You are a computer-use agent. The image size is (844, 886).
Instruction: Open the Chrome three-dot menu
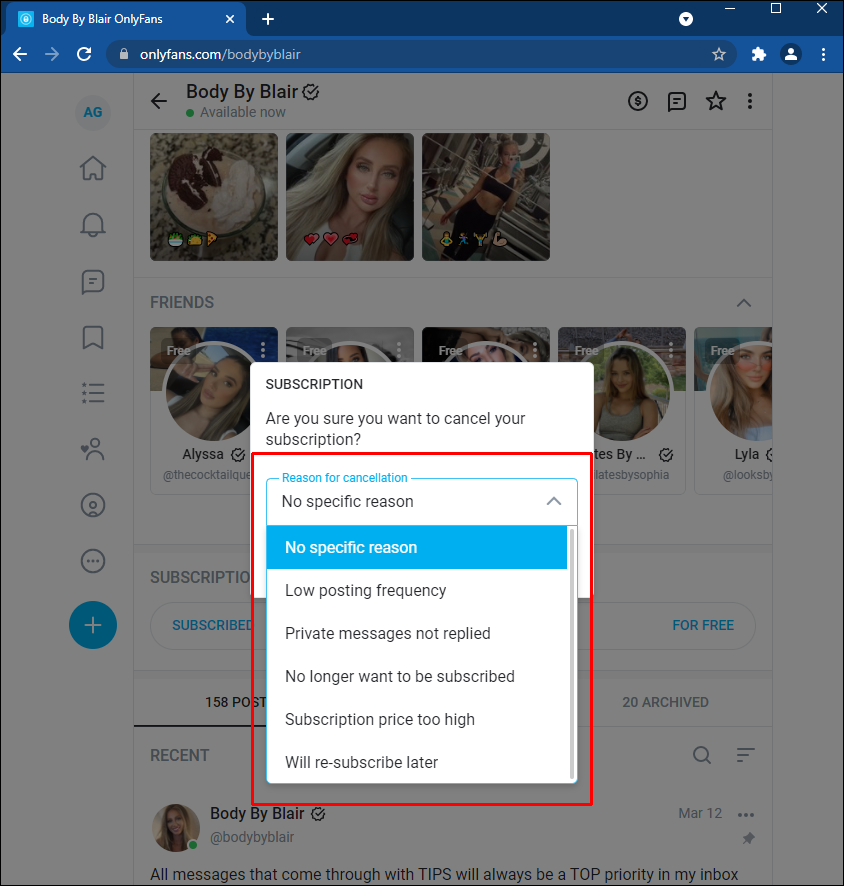coord(823,54)
